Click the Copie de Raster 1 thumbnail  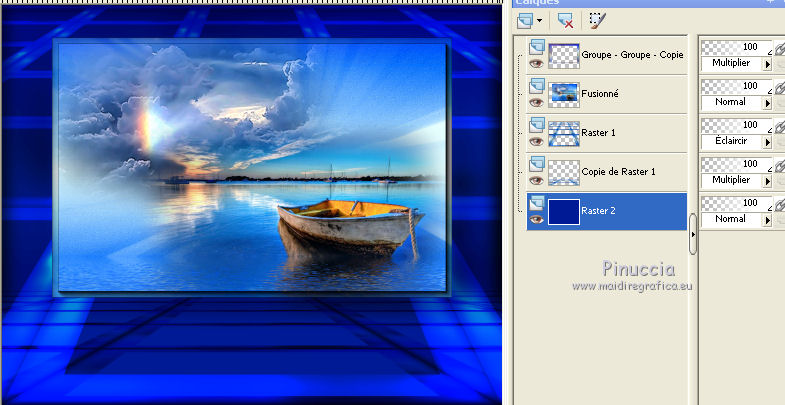[564, 173]
